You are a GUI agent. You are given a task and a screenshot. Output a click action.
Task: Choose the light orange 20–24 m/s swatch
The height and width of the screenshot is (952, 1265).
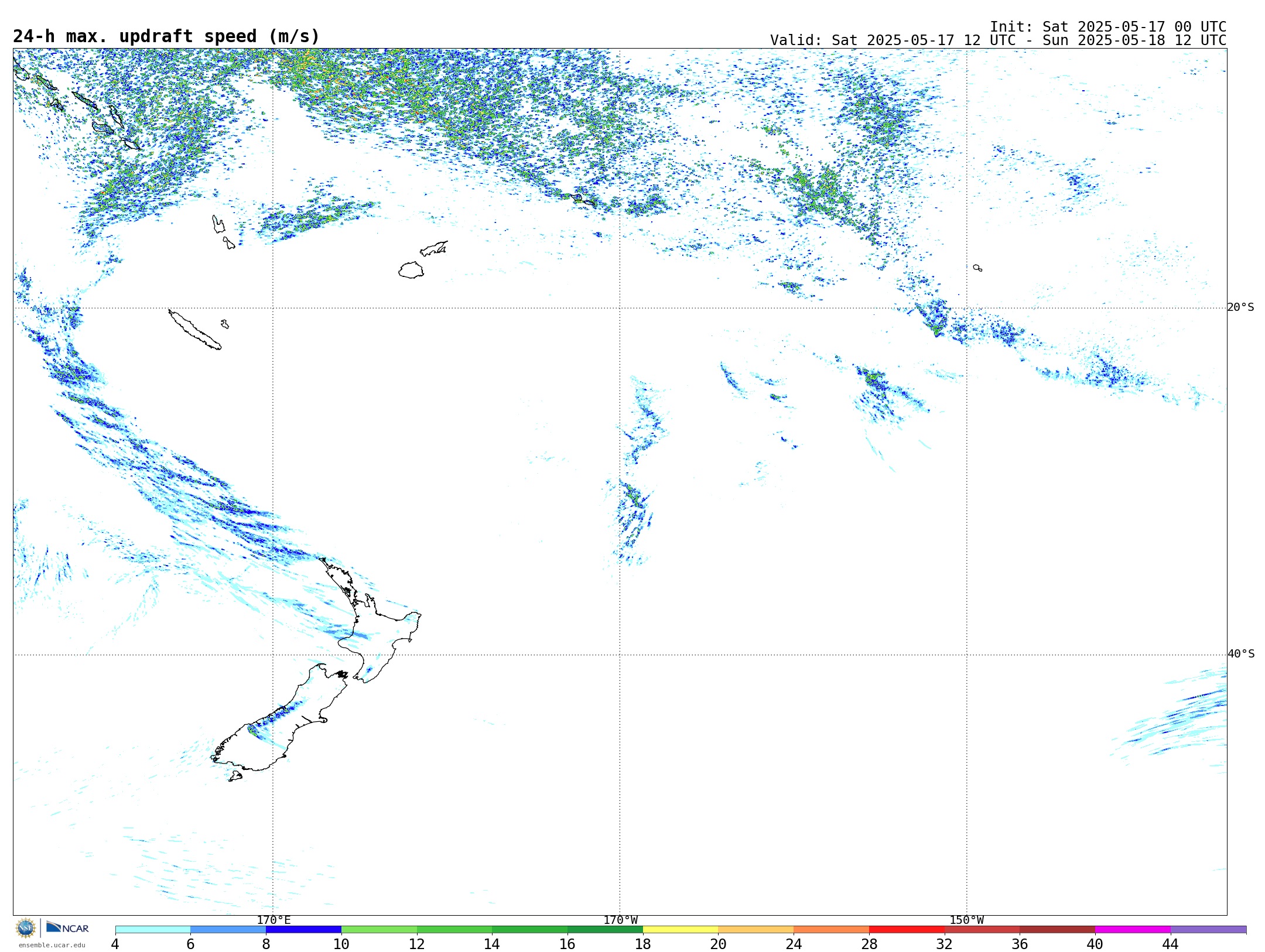[756, 930]
